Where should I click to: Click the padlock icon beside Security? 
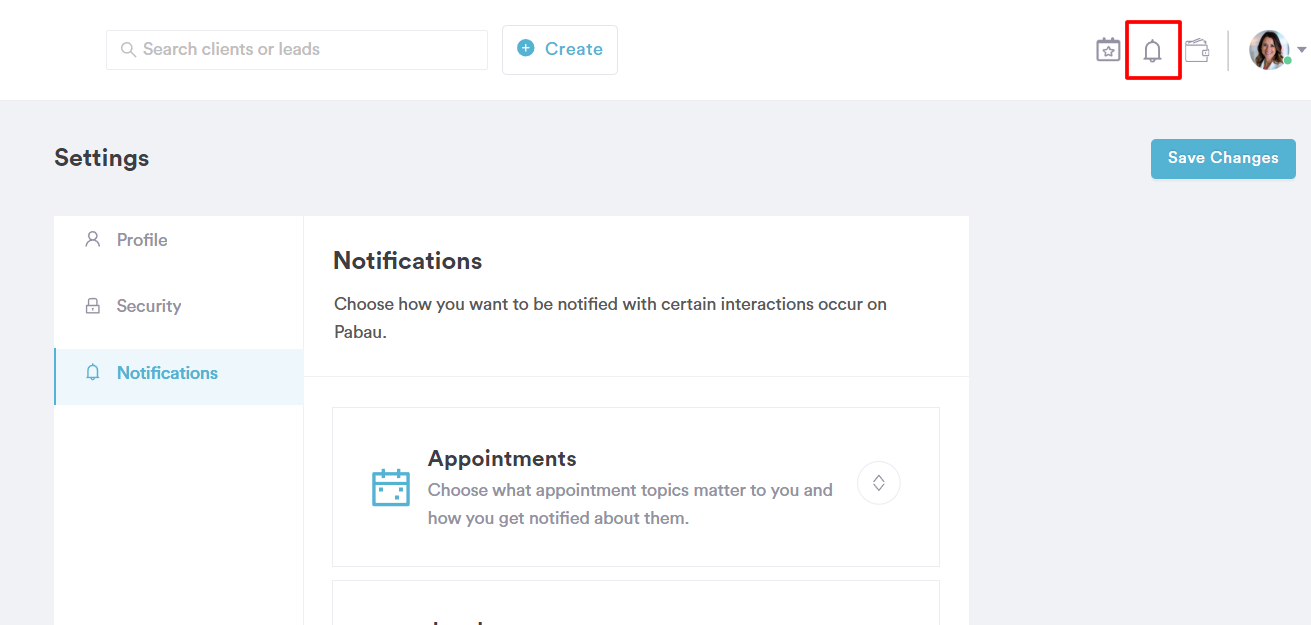tap(93, 306)
